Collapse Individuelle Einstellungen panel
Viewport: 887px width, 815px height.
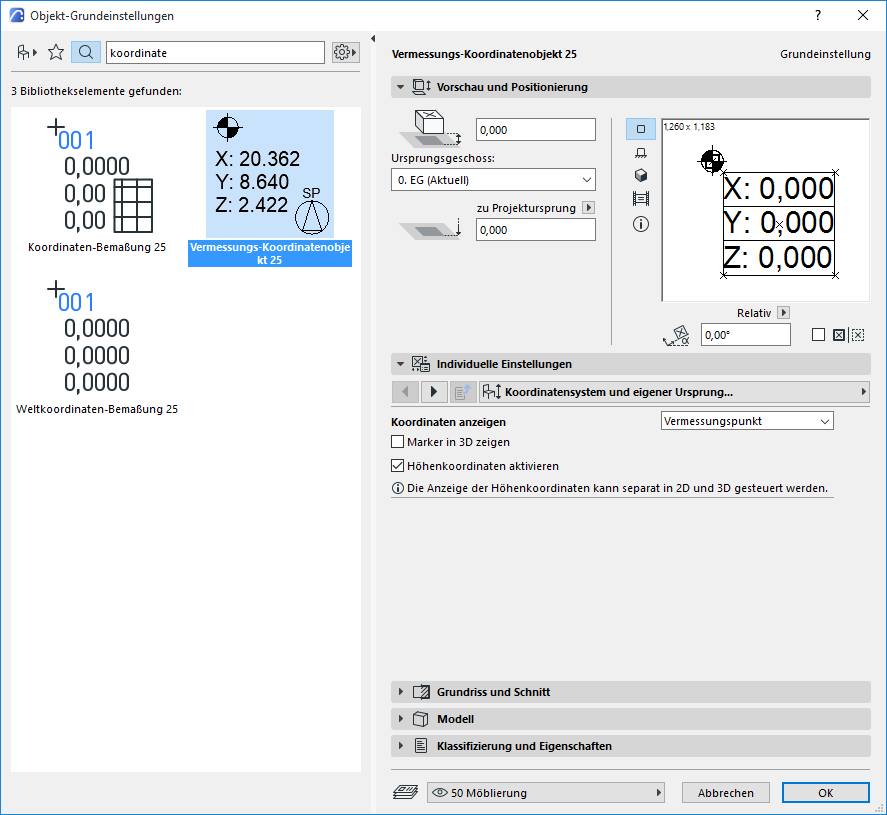[401, 364]
